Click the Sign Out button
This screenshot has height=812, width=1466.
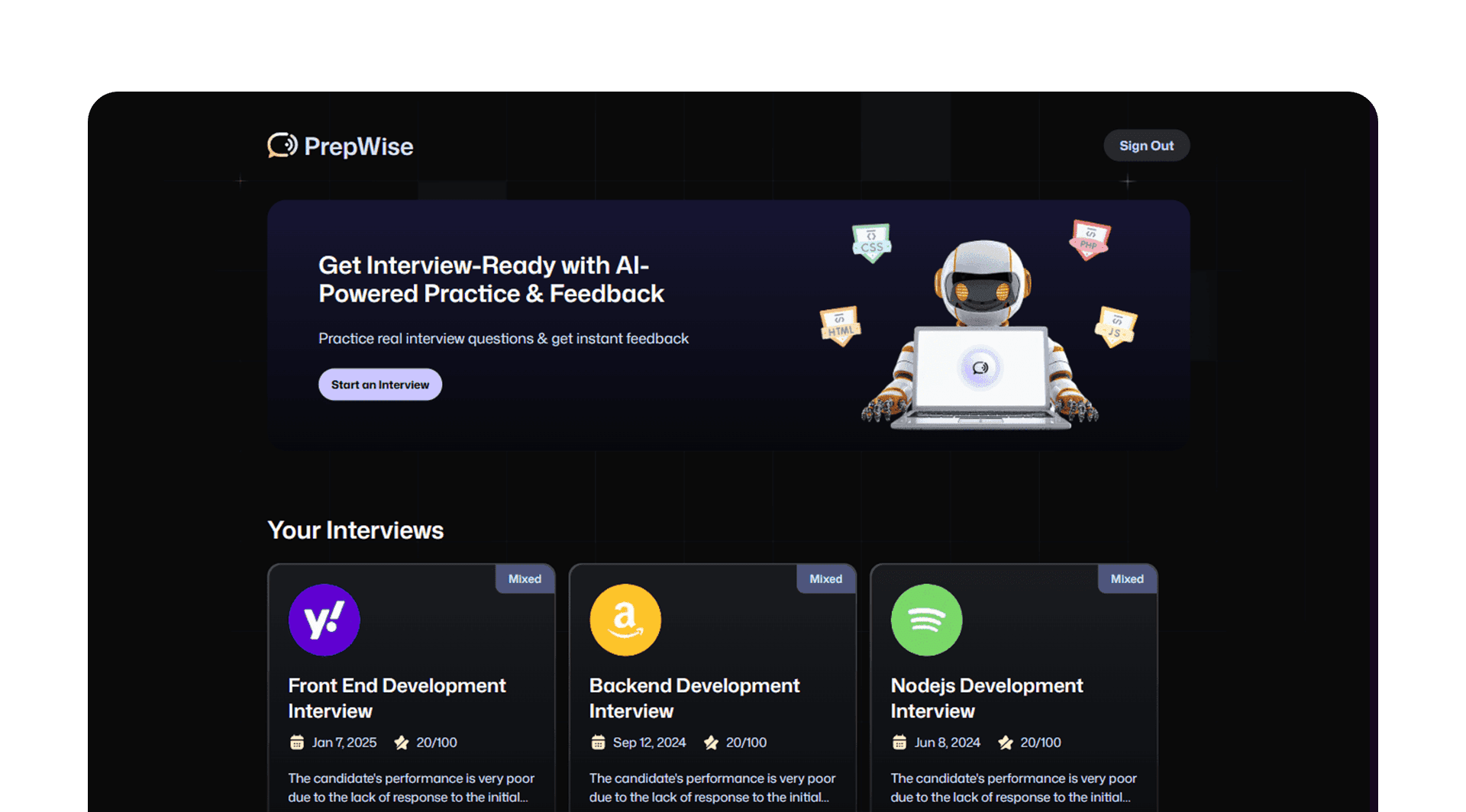pos(1146,146)
